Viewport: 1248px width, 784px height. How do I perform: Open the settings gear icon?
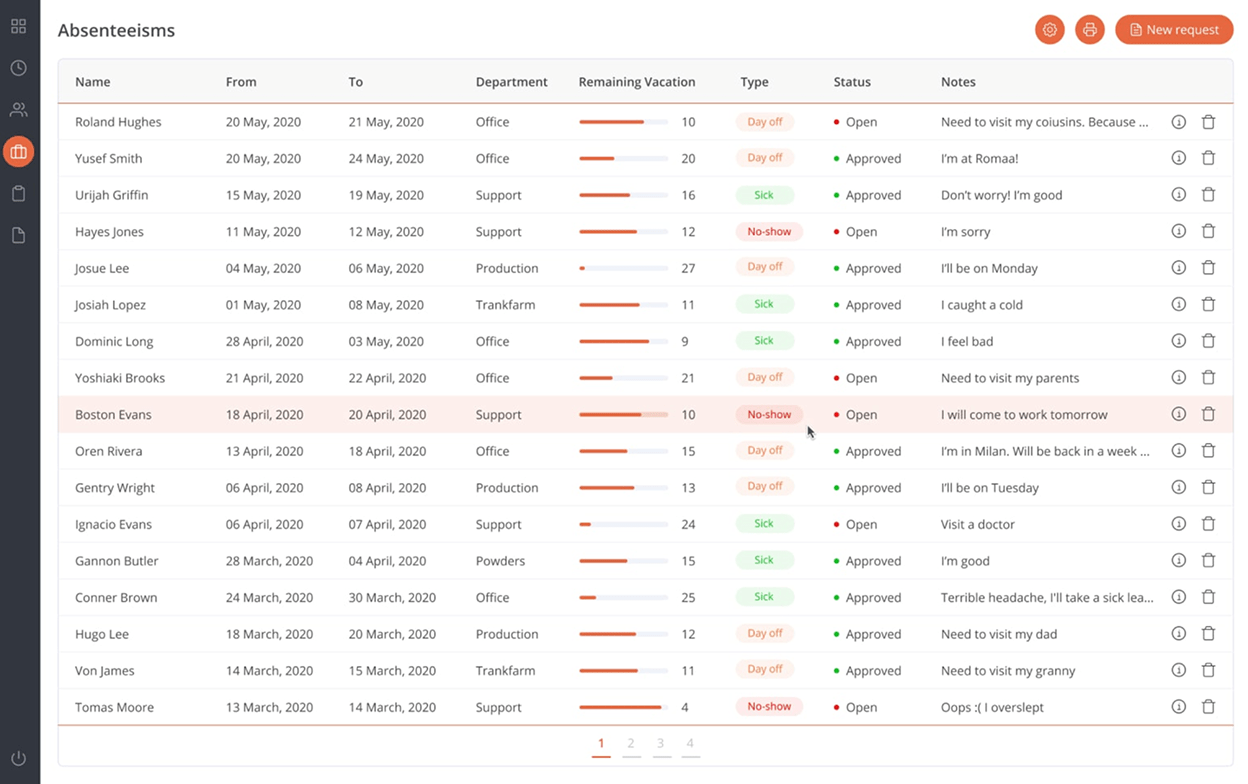[x=1049, y=29]
